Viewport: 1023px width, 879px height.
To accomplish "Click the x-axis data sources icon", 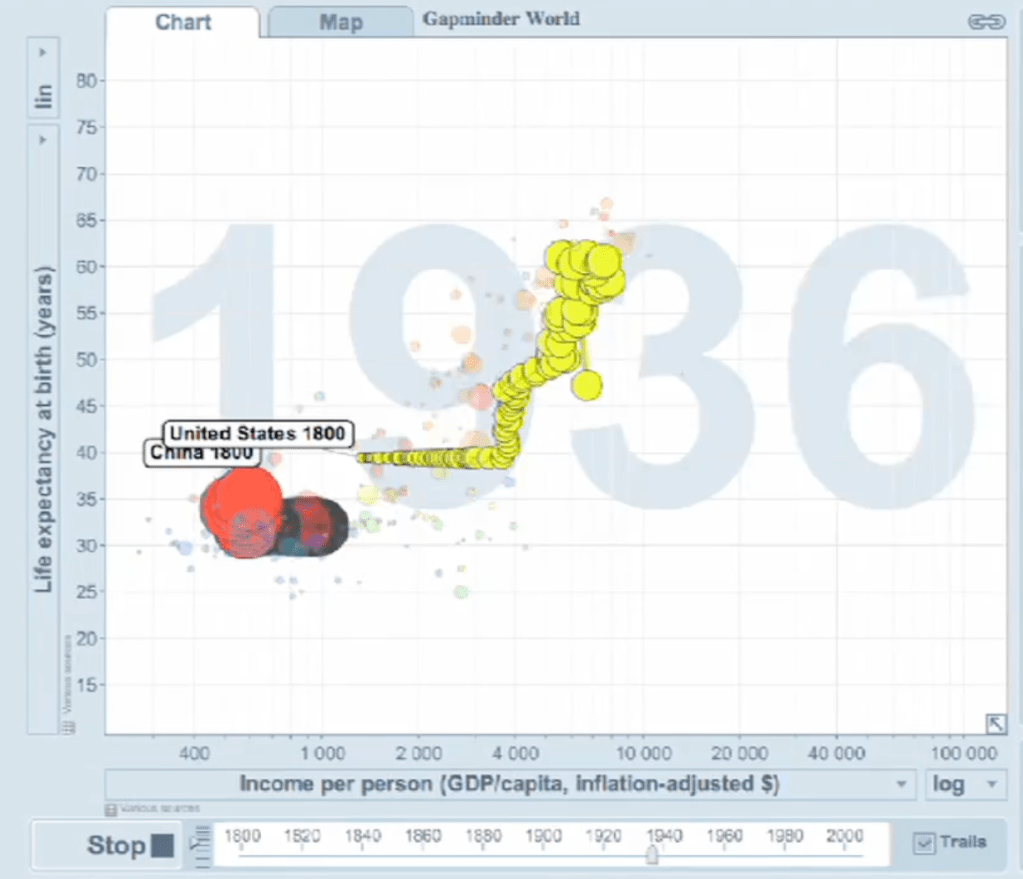I will [110, 807].
